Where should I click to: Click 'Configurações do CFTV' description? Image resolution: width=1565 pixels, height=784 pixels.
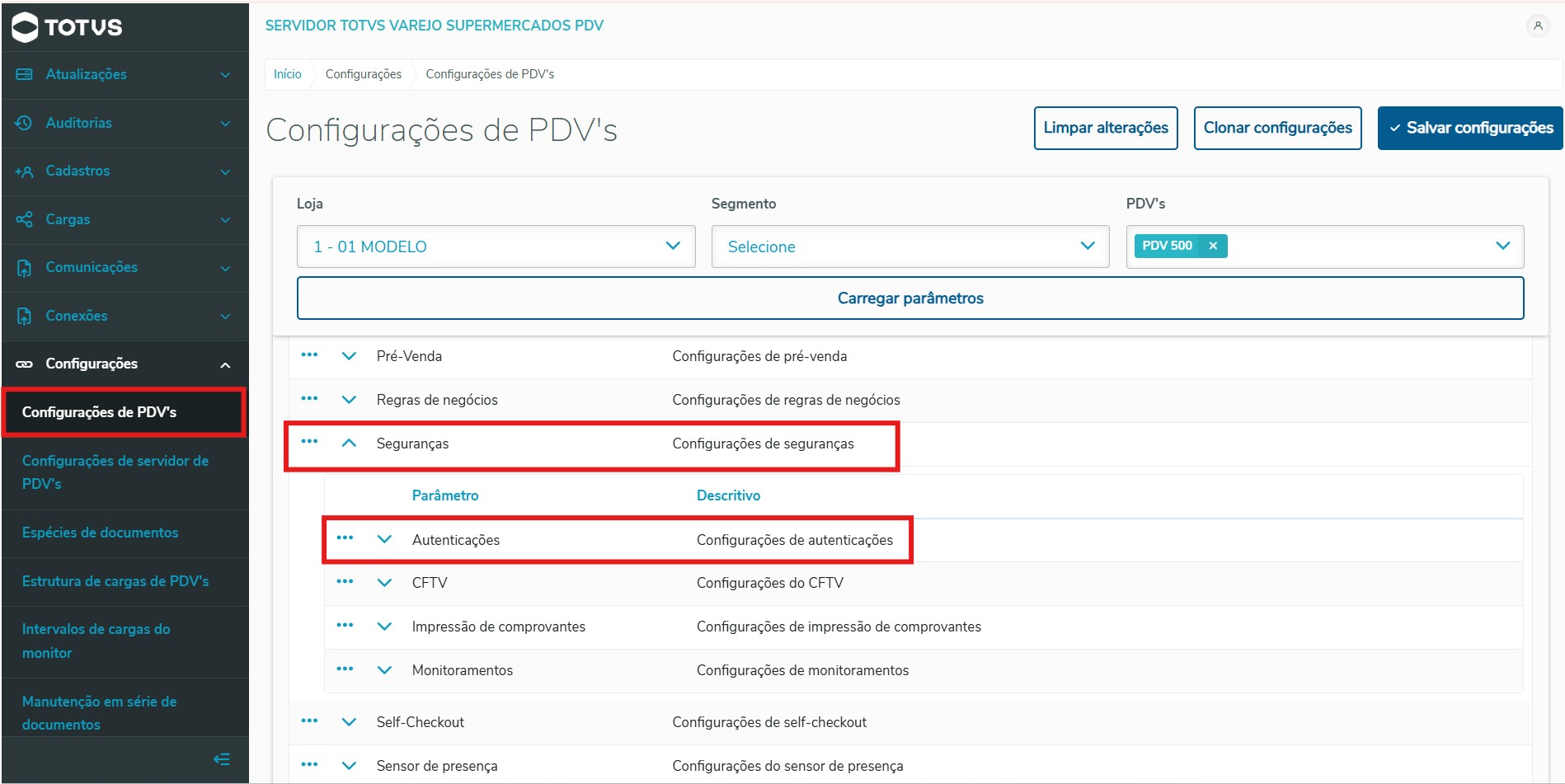[770, 583]
